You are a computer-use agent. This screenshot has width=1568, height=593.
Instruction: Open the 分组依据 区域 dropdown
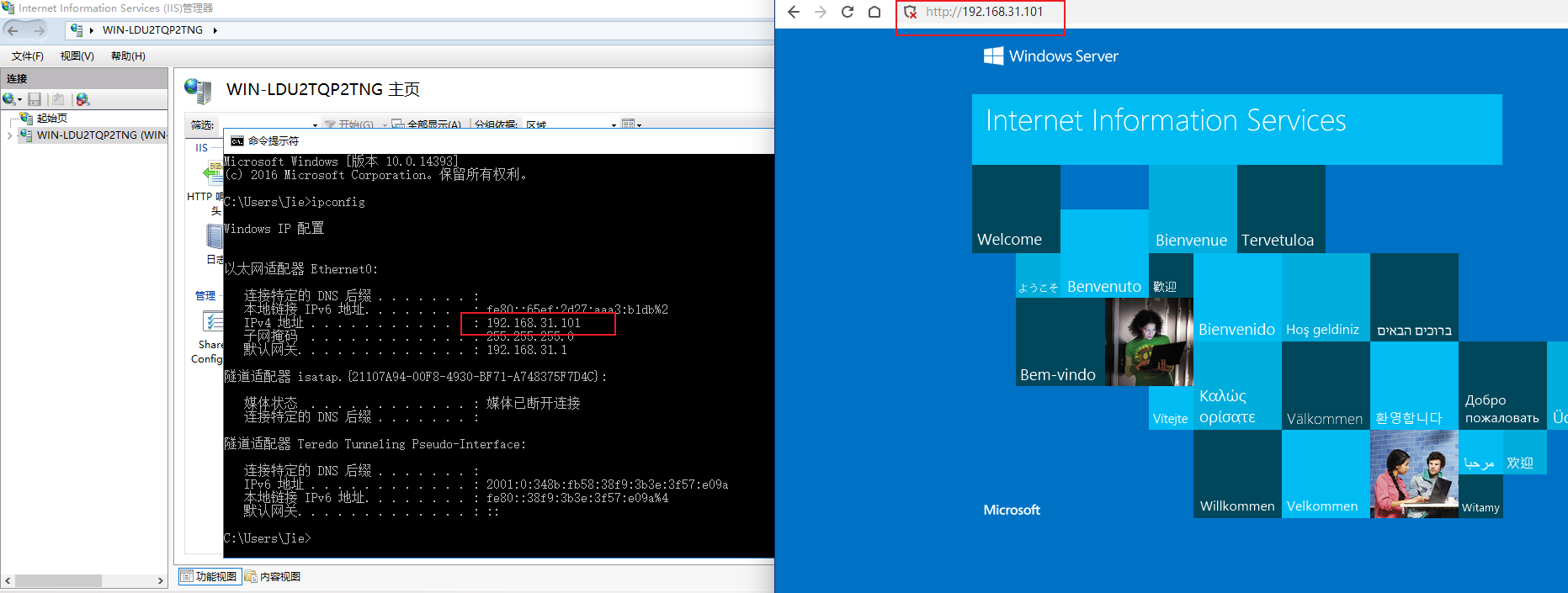[614, 124]
